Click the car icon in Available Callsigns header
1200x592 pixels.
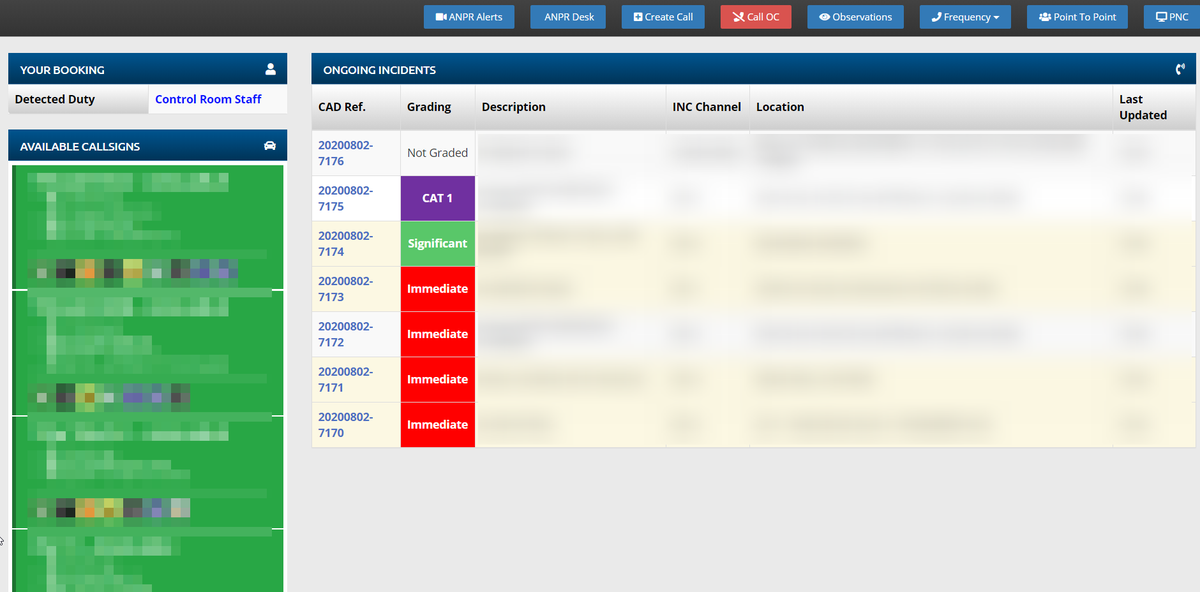(x=270, y=146)
